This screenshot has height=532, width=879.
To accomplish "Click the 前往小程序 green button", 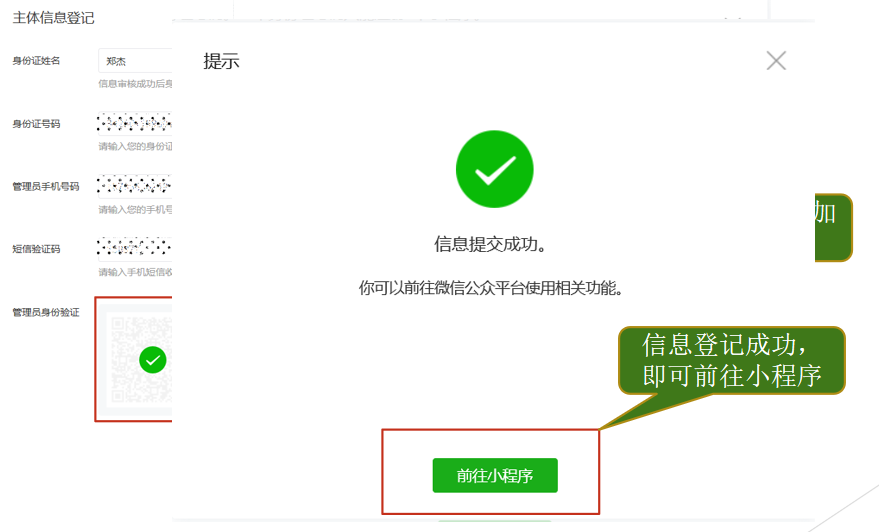I will (495, 475).
